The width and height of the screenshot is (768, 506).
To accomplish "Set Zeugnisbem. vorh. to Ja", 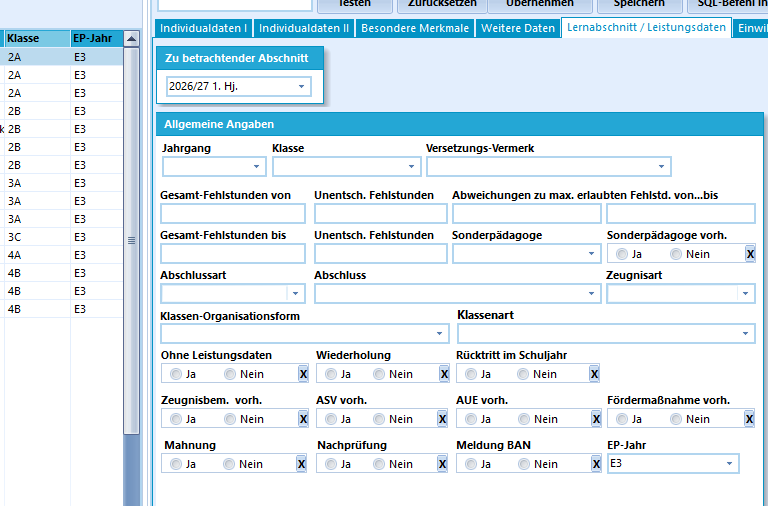I will tap(183, 419).
